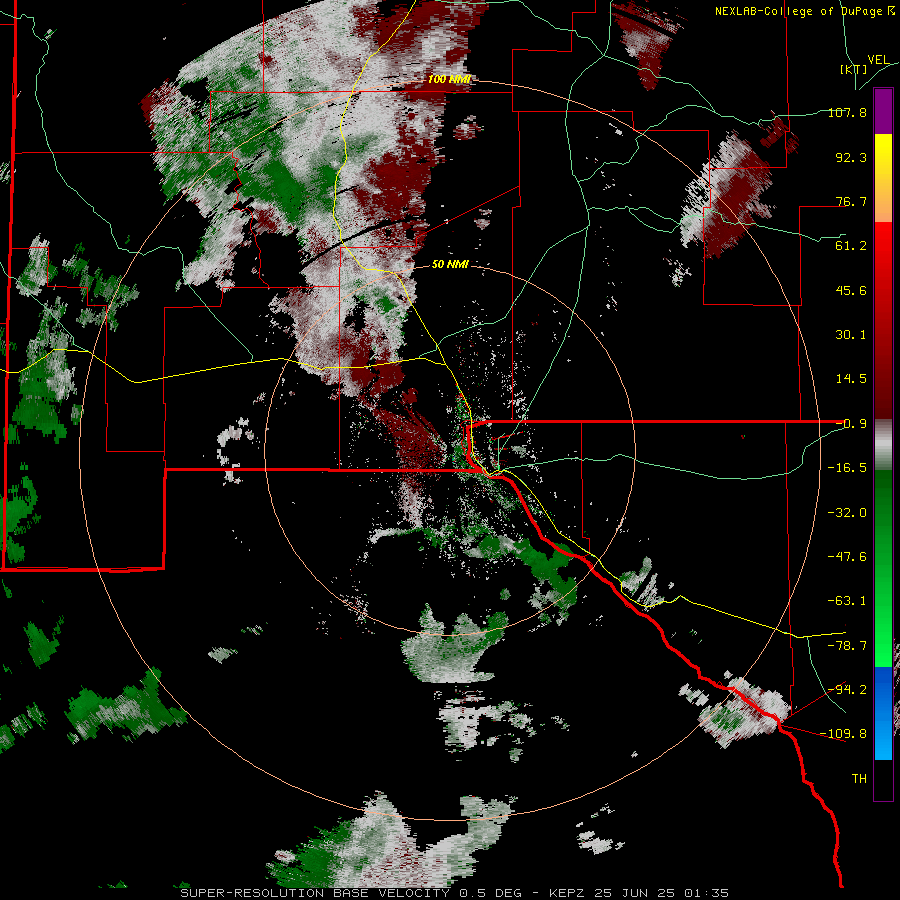Screen dimensions: 900x900
Task: Click the 61.2 value on the velocity scale
Action: [851, 246]
